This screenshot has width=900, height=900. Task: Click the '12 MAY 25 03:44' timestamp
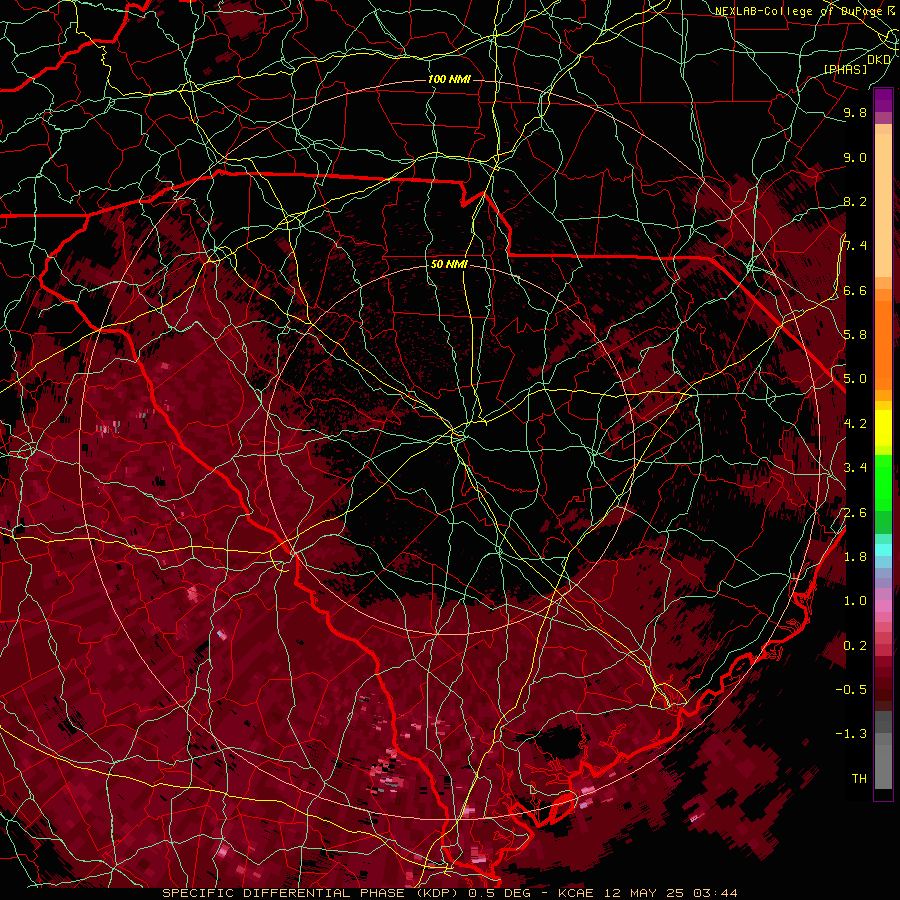point(671,893)
